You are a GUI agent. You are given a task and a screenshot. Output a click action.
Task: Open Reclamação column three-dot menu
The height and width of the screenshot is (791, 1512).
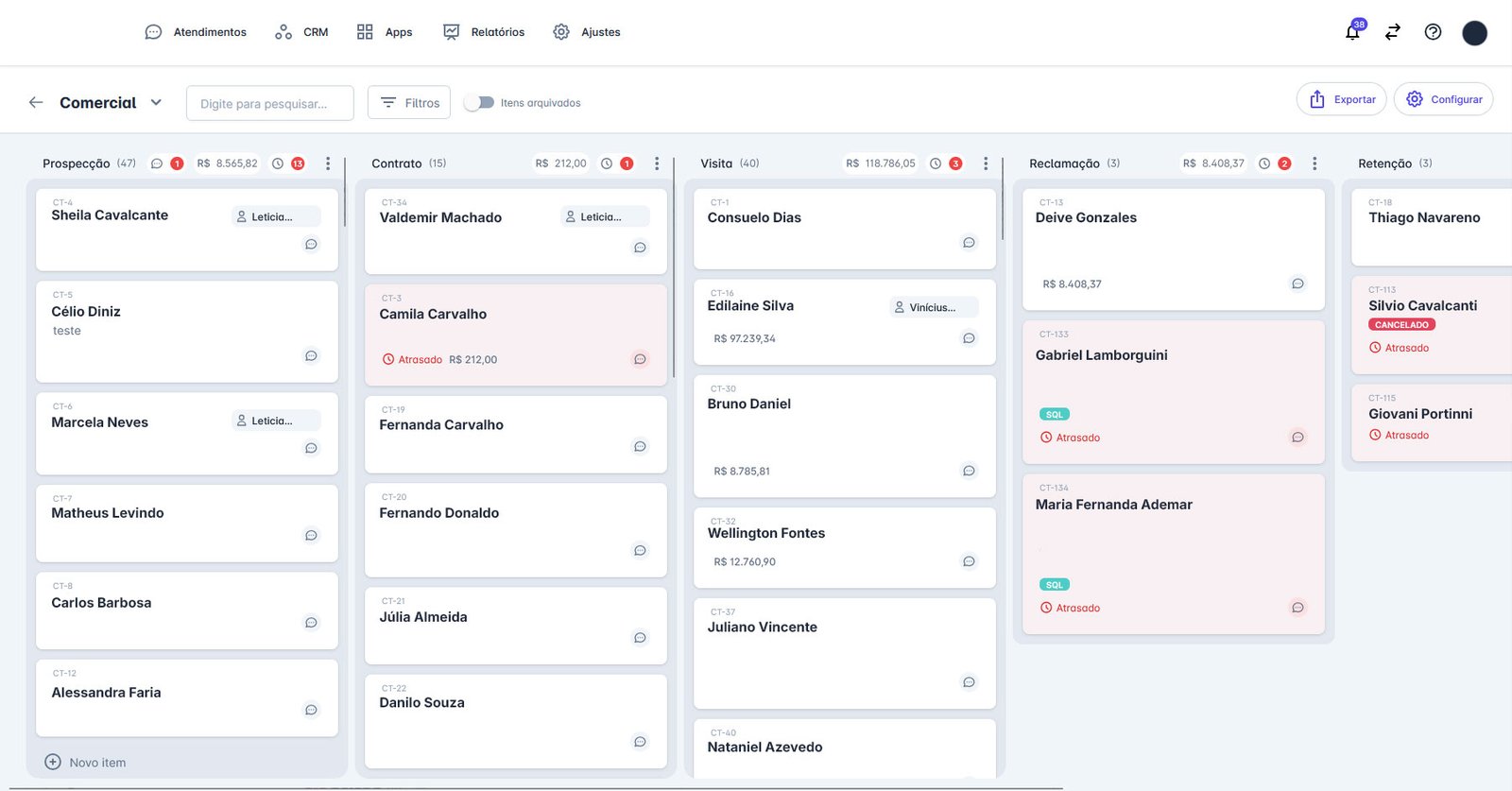(1314, 163)
